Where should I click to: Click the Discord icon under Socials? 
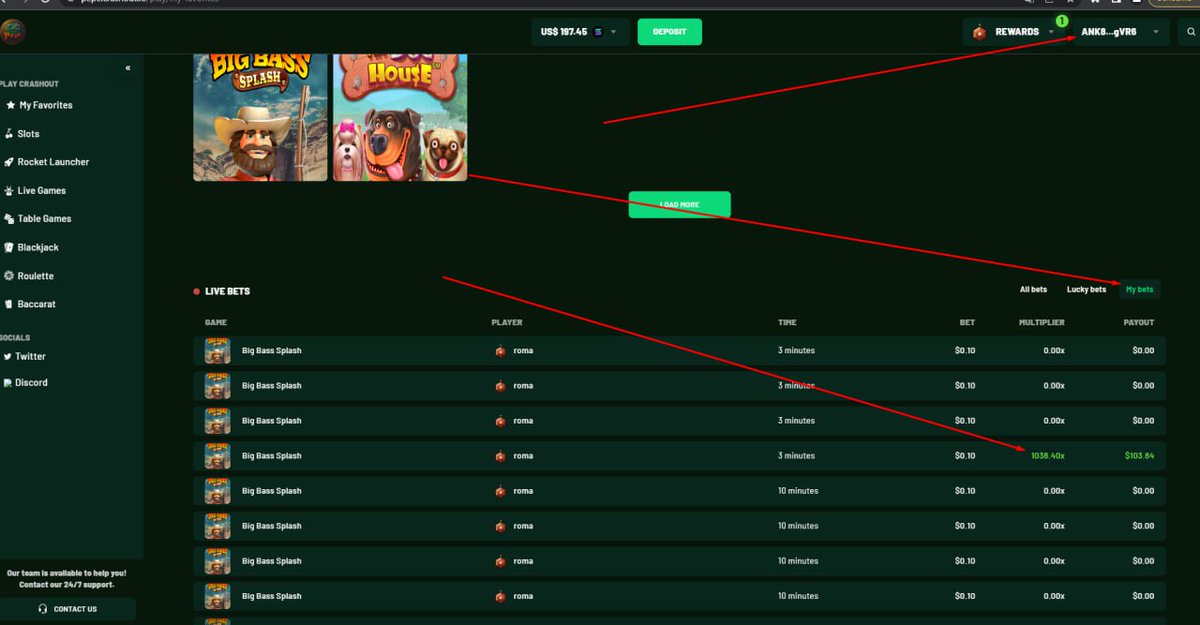[8, 382]
